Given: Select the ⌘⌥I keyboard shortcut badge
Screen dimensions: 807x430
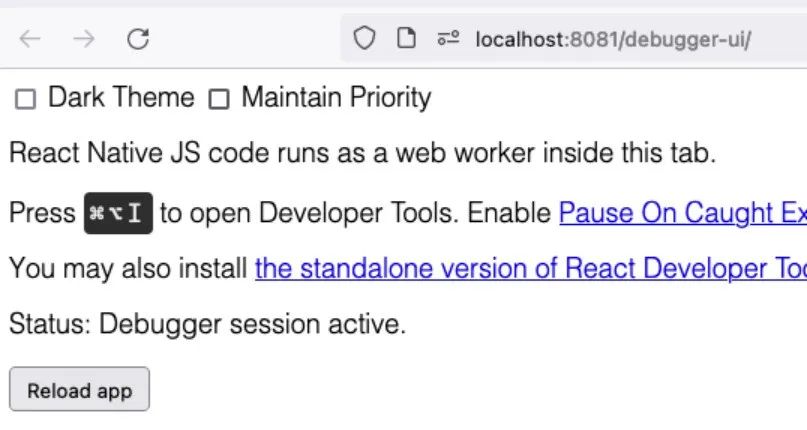Looking at the screenshot, I should coord(118,213).
